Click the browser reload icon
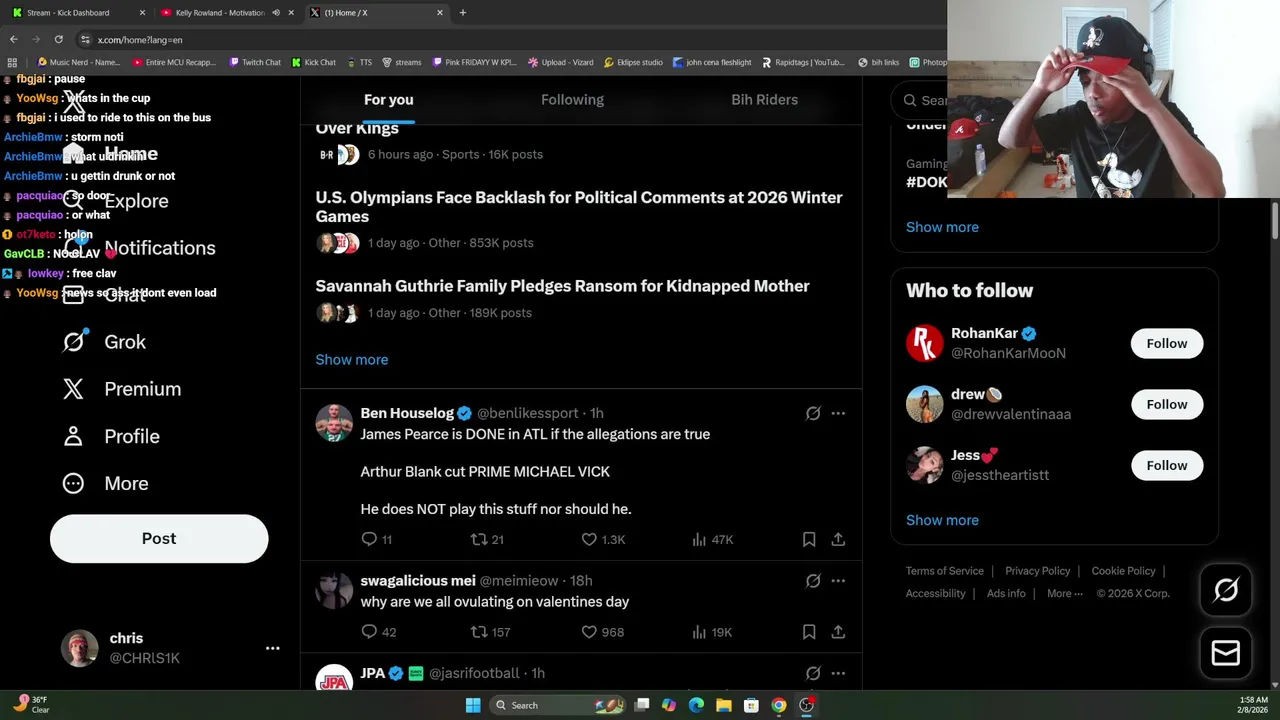This screenshot has width=1280, height=720. (x=59, y=39)
